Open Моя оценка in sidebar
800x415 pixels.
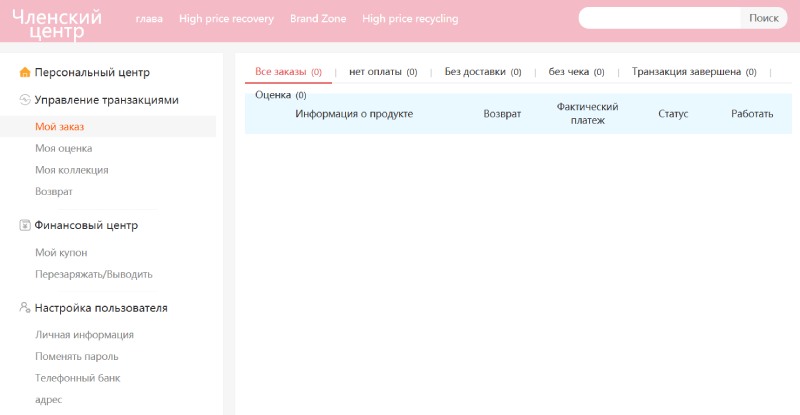[x=63, y=148]
